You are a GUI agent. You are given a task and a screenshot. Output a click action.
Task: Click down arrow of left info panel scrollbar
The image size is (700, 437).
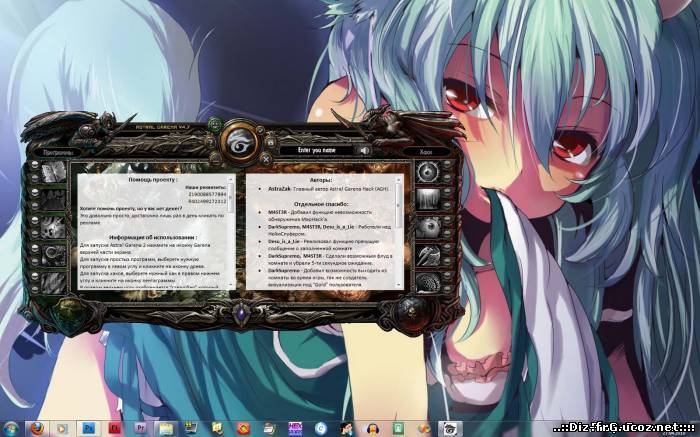[x=231, y=284]
